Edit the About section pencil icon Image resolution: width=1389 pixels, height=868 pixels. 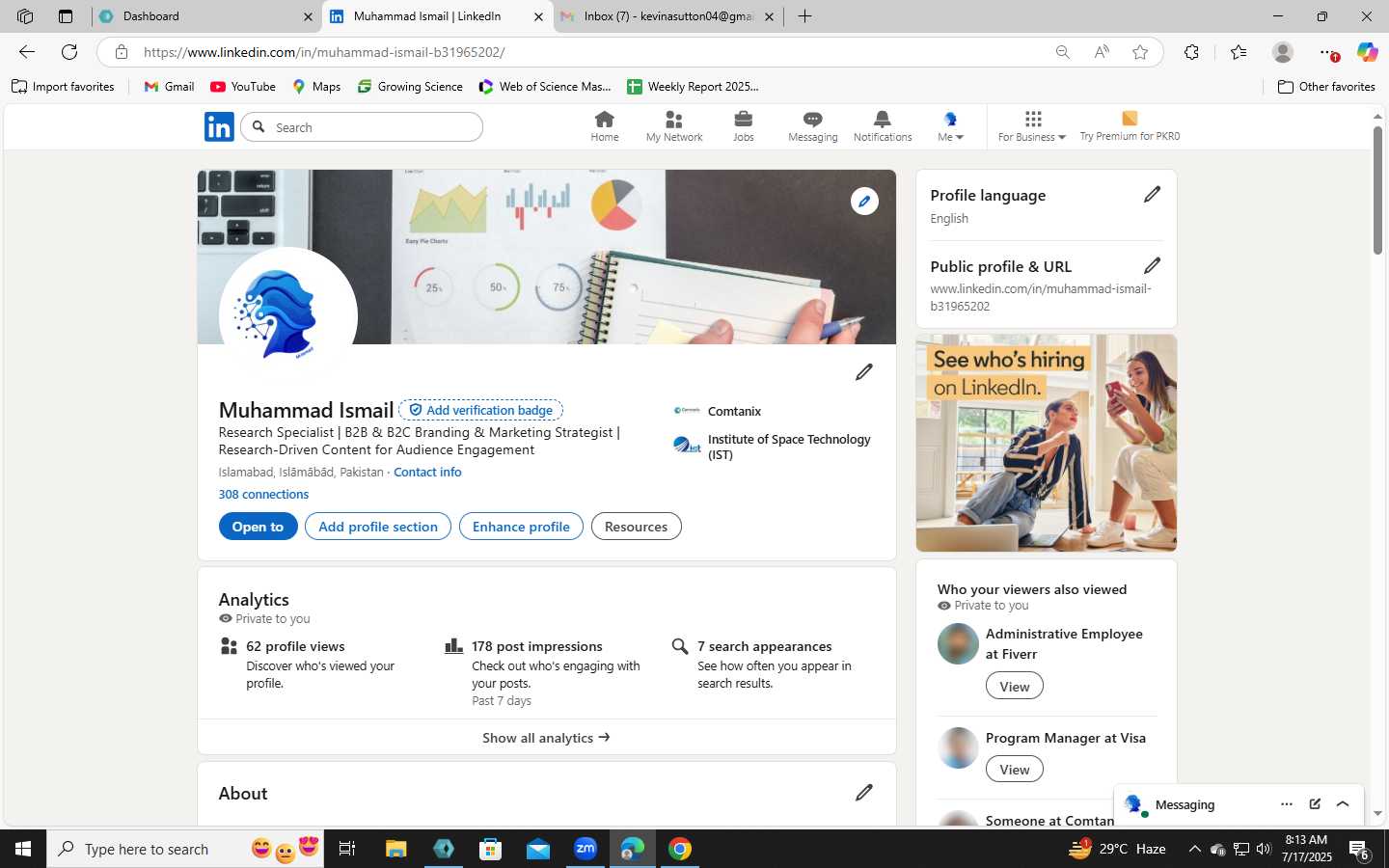[864, 792]
